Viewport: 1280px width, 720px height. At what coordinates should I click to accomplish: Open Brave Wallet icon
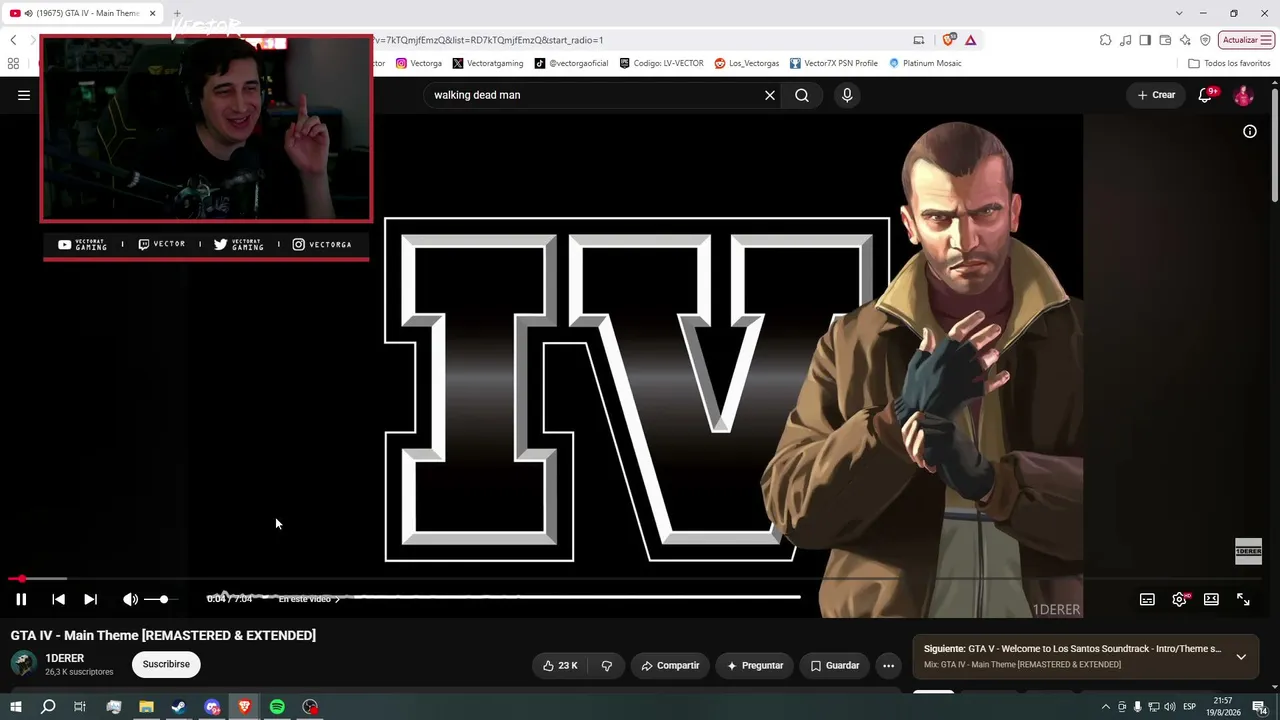pos(1165,40)
